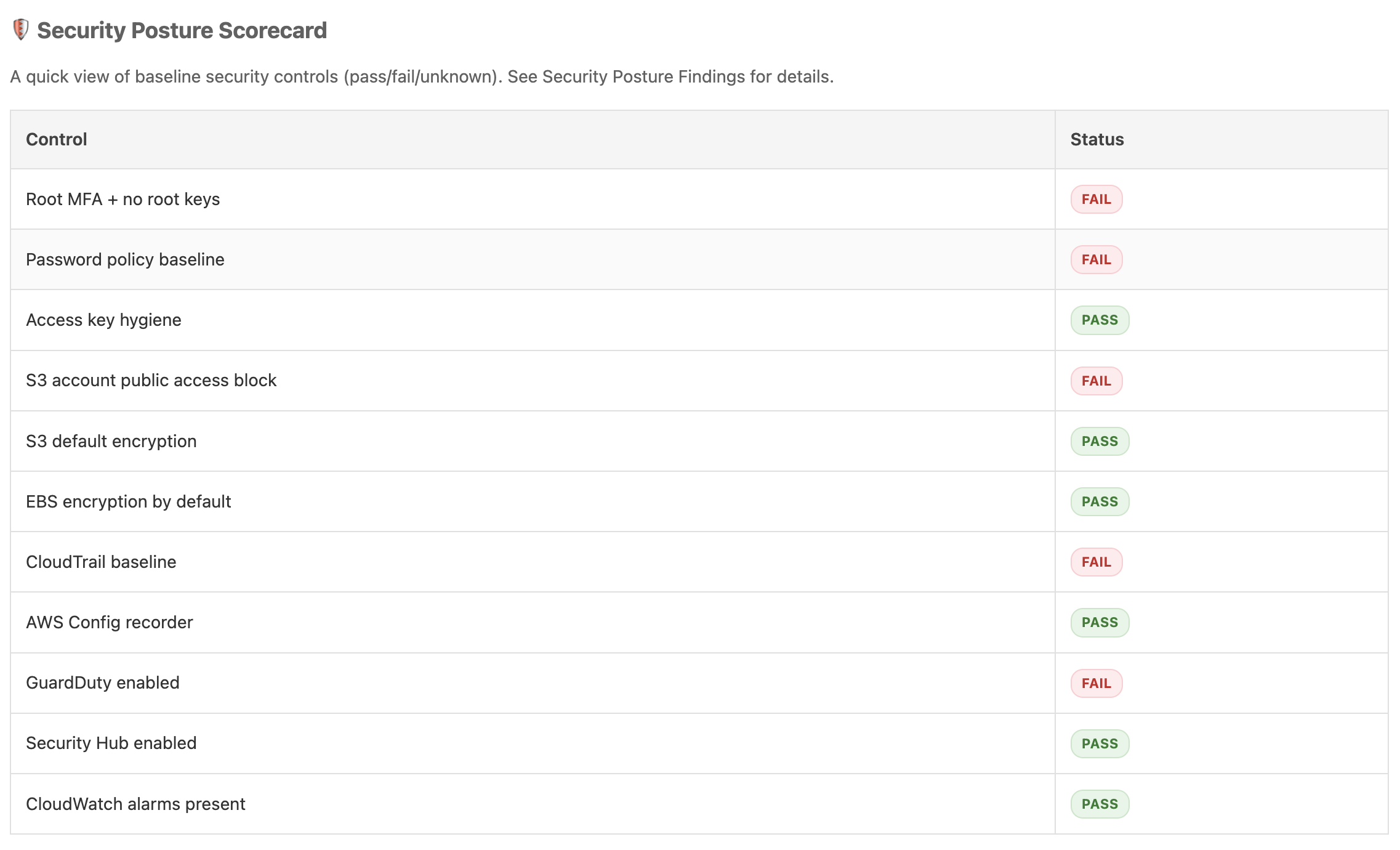Click the PASS badge for CloudWatch alarms present
This screenshot has width=1400, height=850.
(1100, 804)
